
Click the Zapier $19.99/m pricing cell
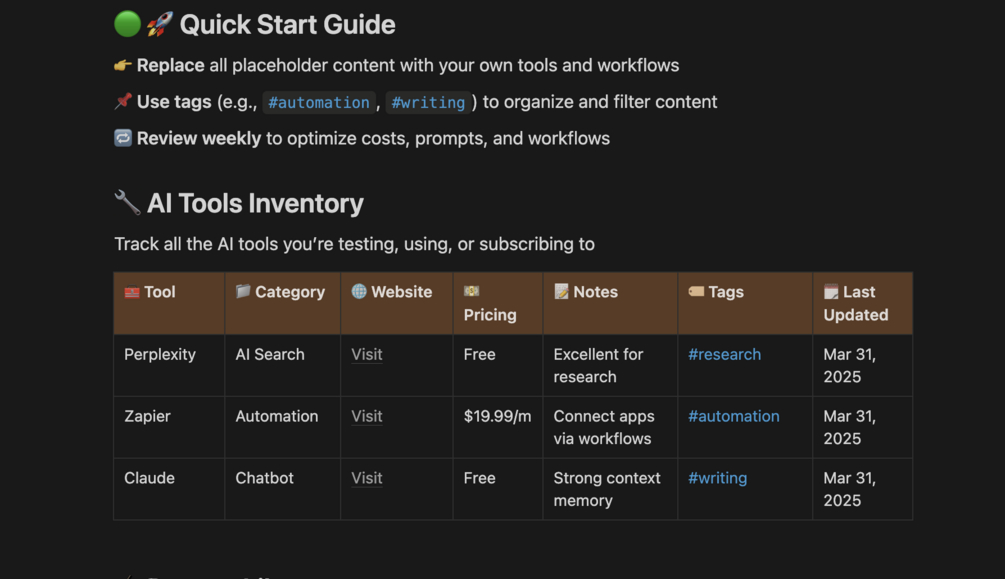point(497,416)
